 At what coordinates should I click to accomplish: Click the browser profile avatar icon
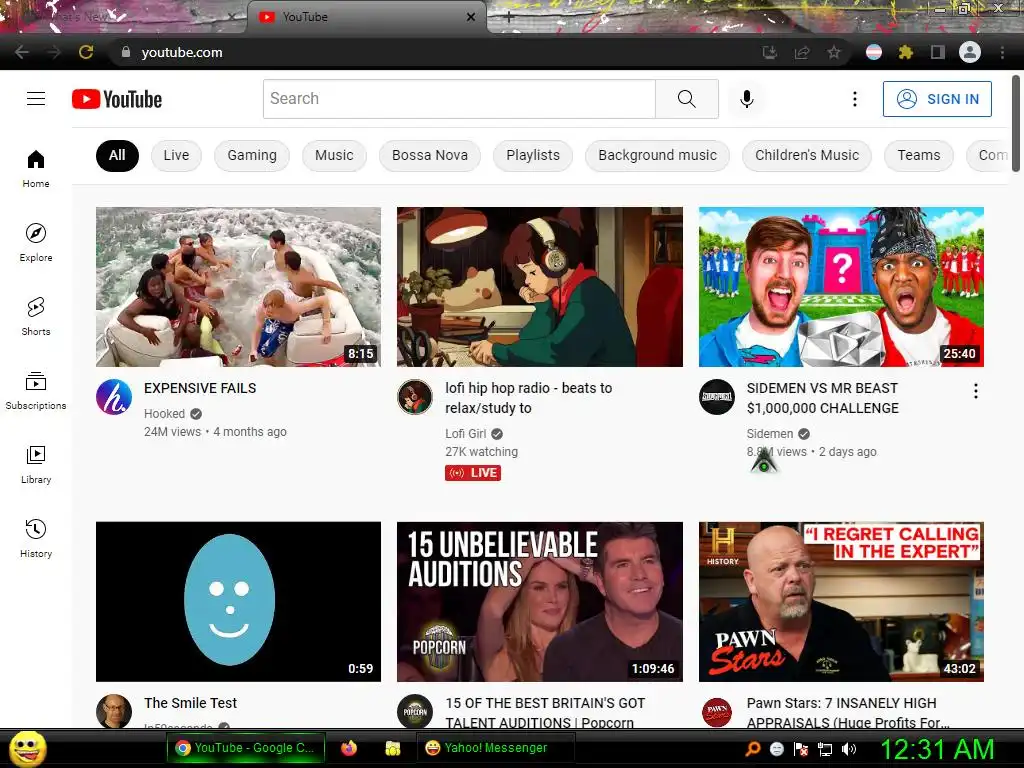tap(970, 52)
